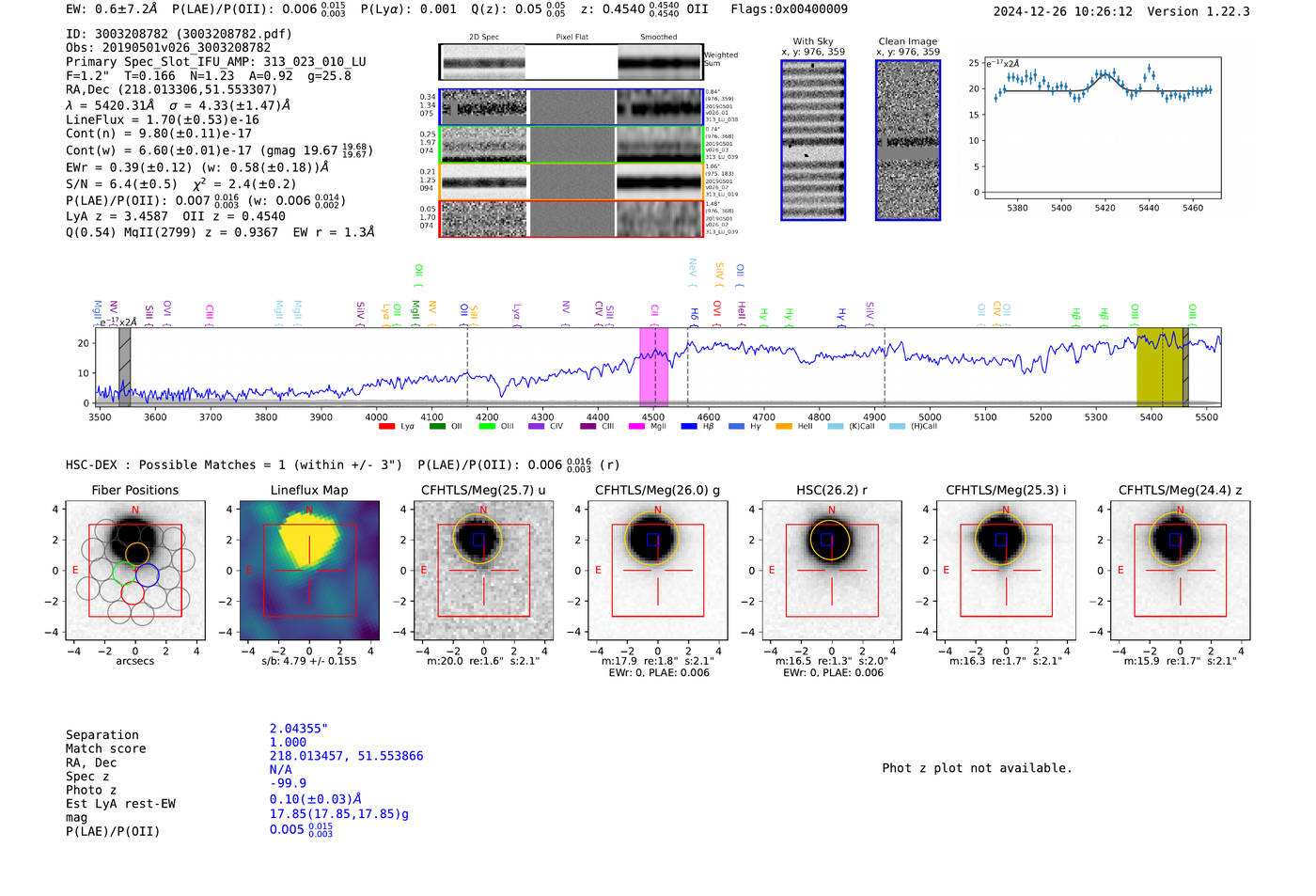
Task: Open the CFHTLS/Meg(25.3) i cutout
Action: (x=1006, y=570)
